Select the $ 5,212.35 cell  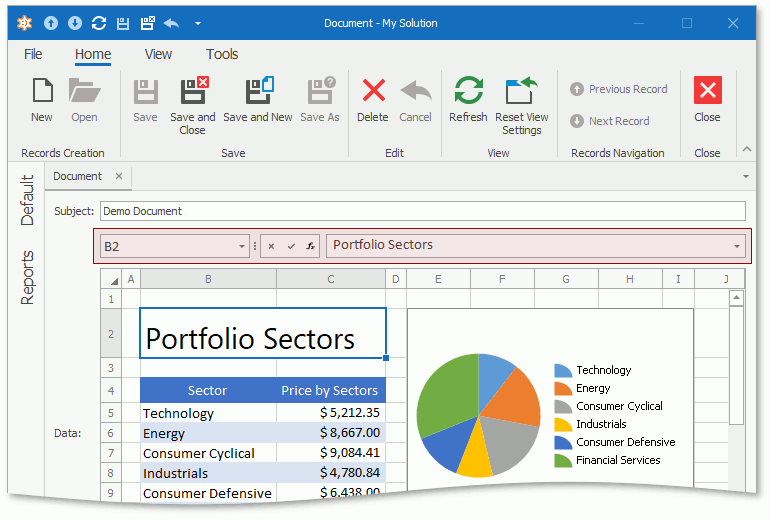pos(331,413)
